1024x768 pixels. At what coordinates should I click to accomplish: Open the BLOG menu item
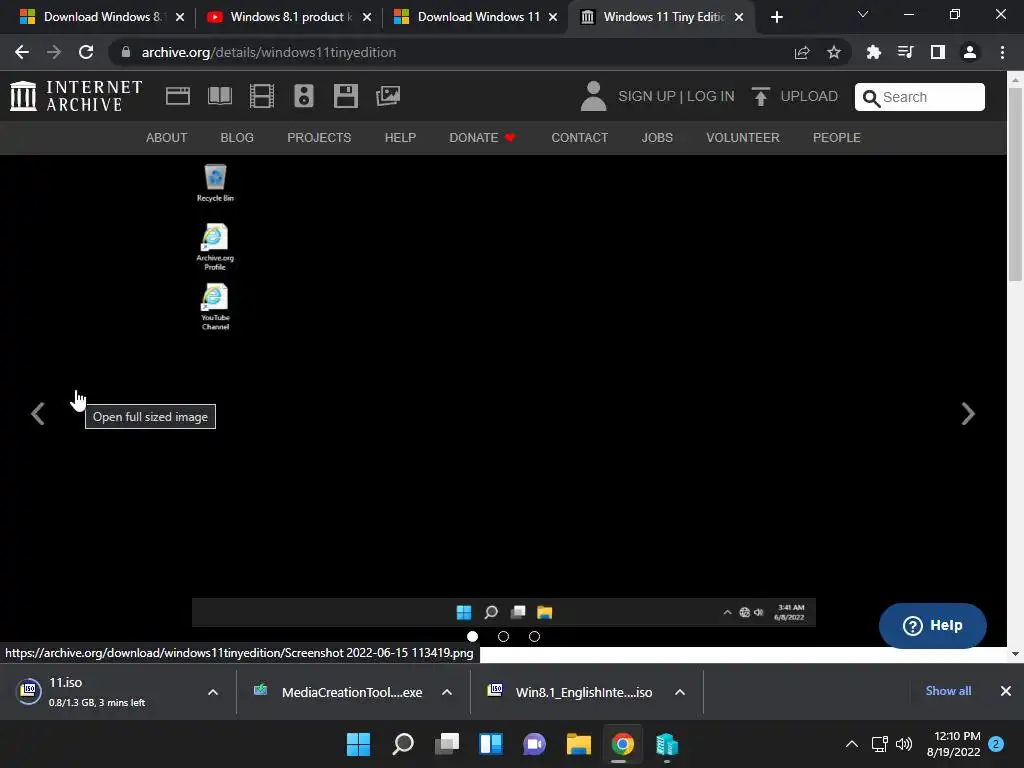pos(237,138)
